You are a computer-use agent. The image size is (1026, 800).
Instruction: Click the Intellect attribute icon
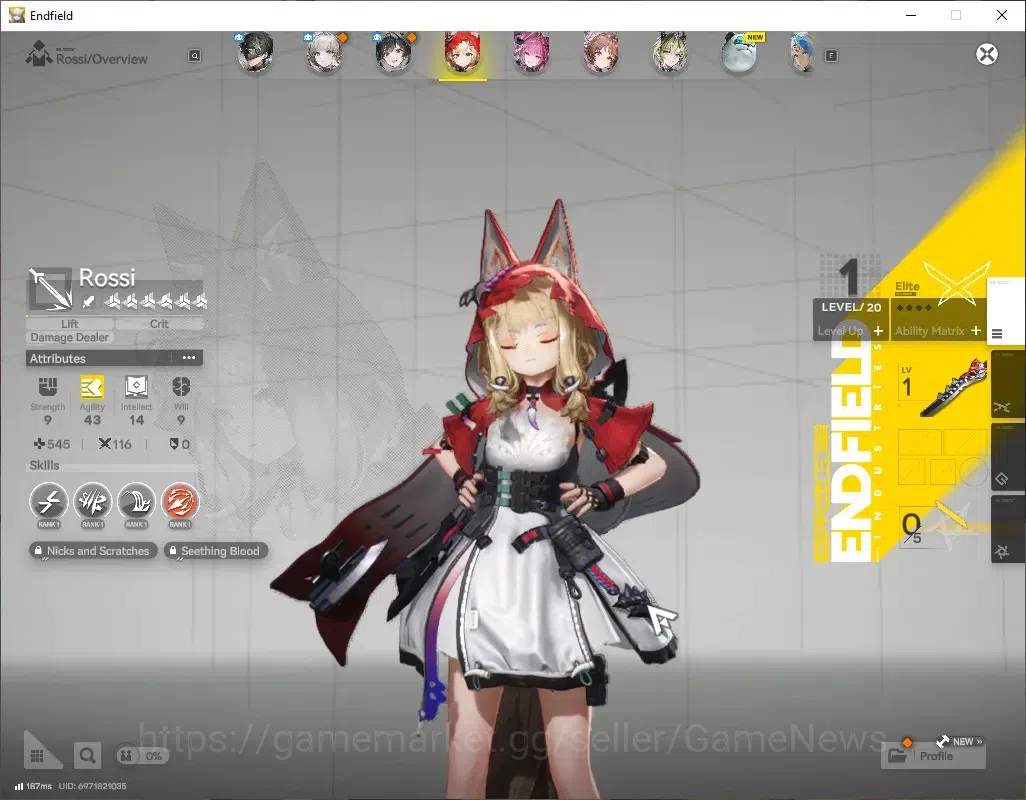click(x=136, y=387)
